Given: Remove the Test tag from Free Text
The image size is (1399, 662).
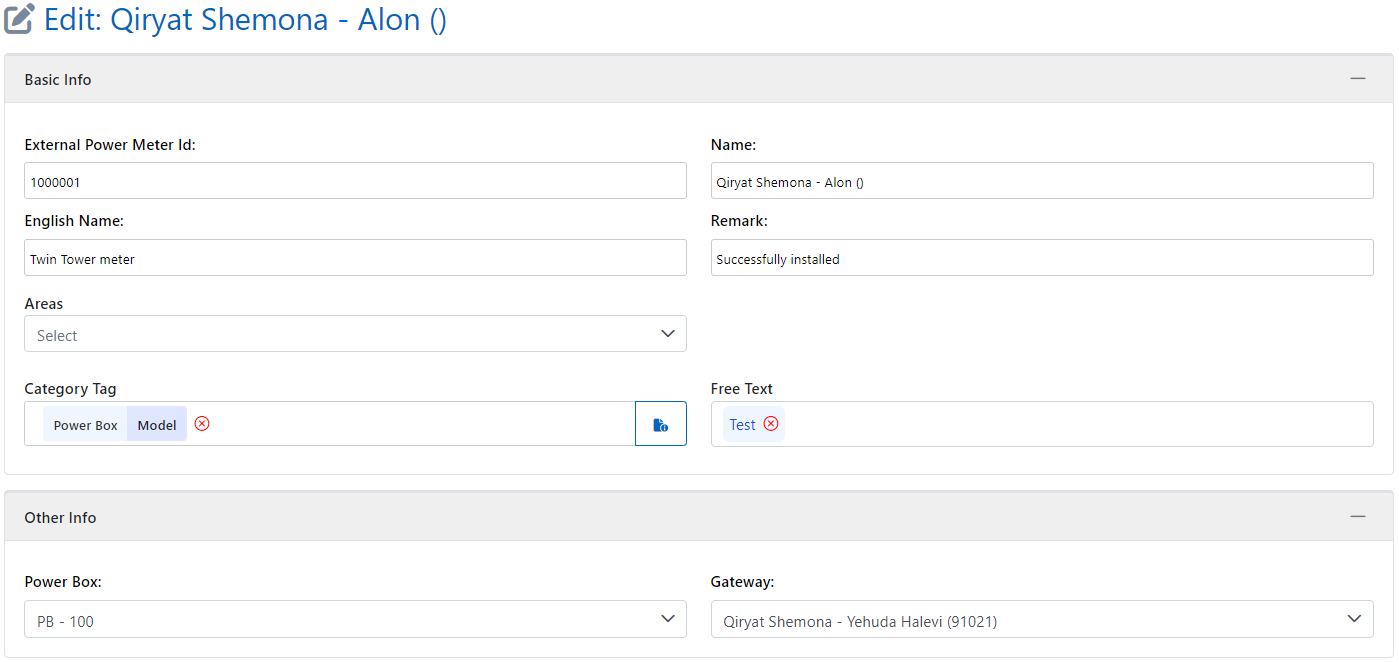Looking at the screenshot, I should 771,424.
